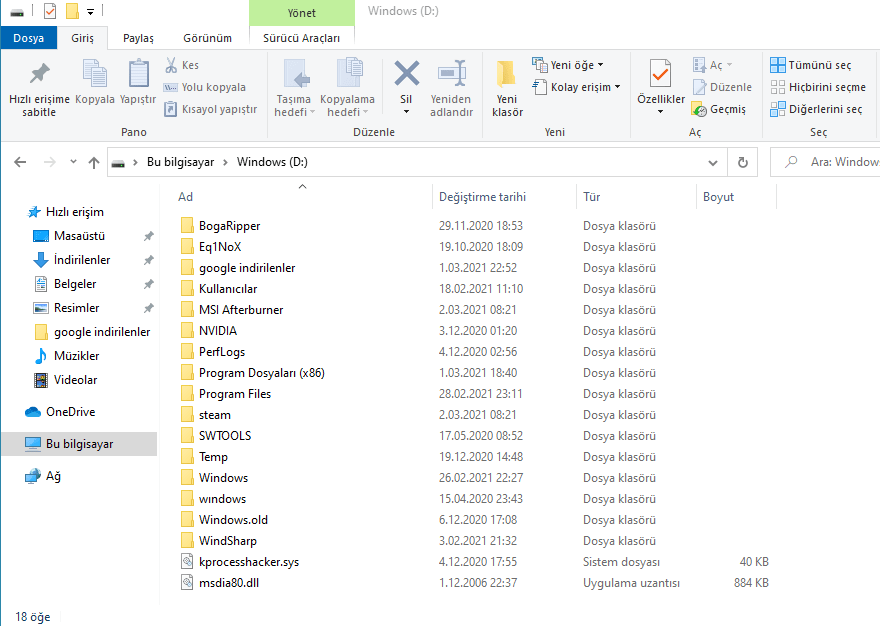This screenshot has height=626, width=880.
Task: Switch to the Giriş ribbon tab
Action: (x=82, y=38)
